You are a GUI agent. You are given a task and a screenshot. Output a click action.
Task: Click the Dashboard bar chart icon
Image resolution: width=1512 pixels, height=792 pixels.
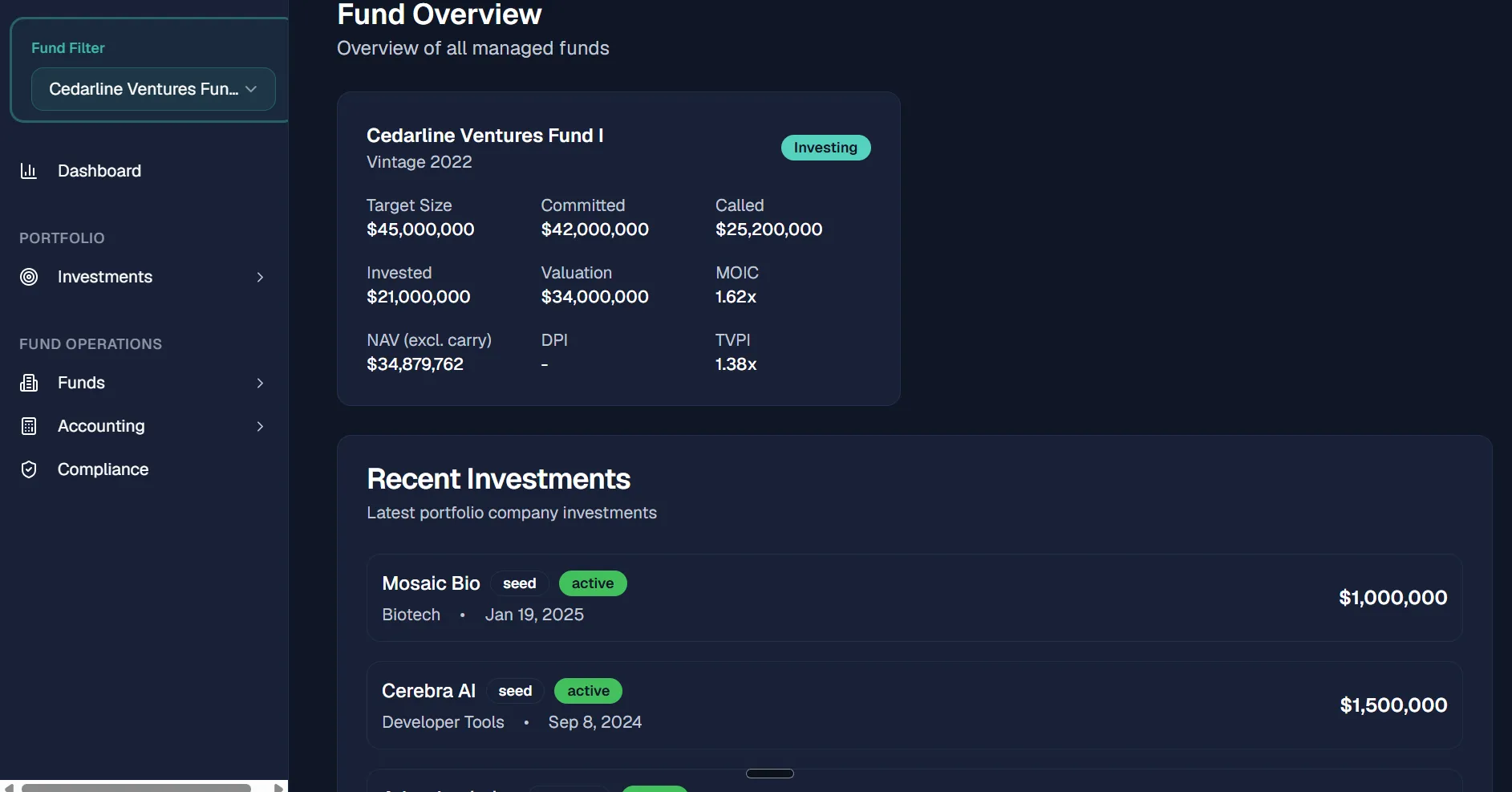pos(29,171)
